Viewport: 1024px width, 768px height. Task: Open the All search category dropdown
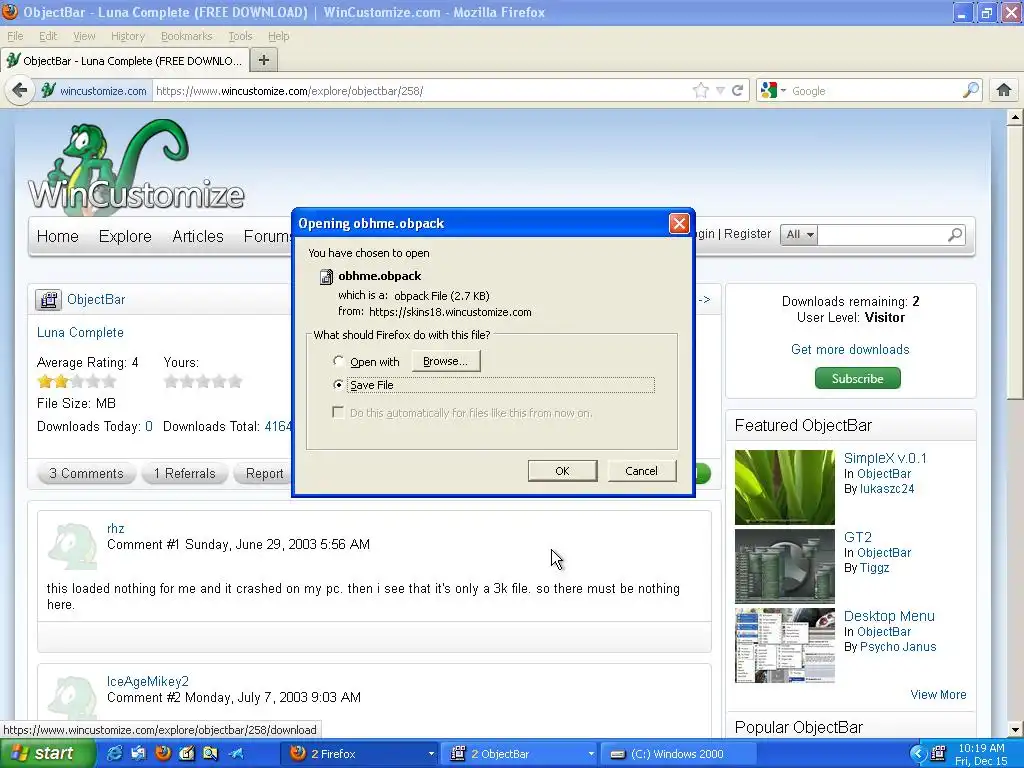[799, 234]
